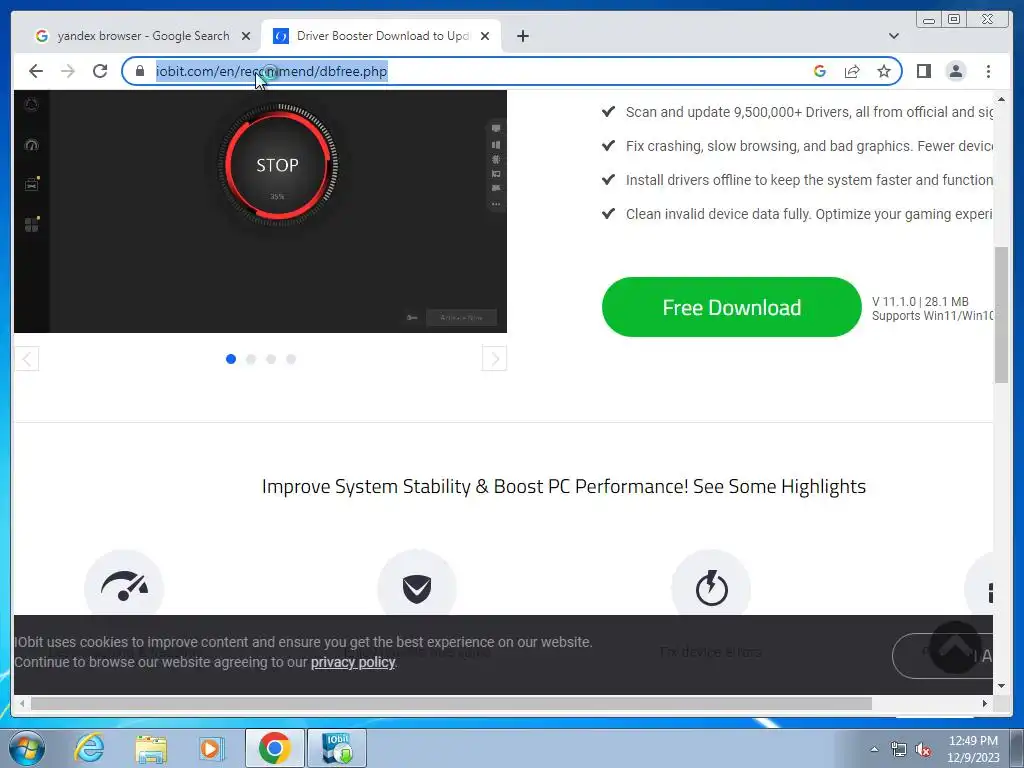Click the muted volume tray icon
Screen dimensions: 1024x768
(923, 750)
